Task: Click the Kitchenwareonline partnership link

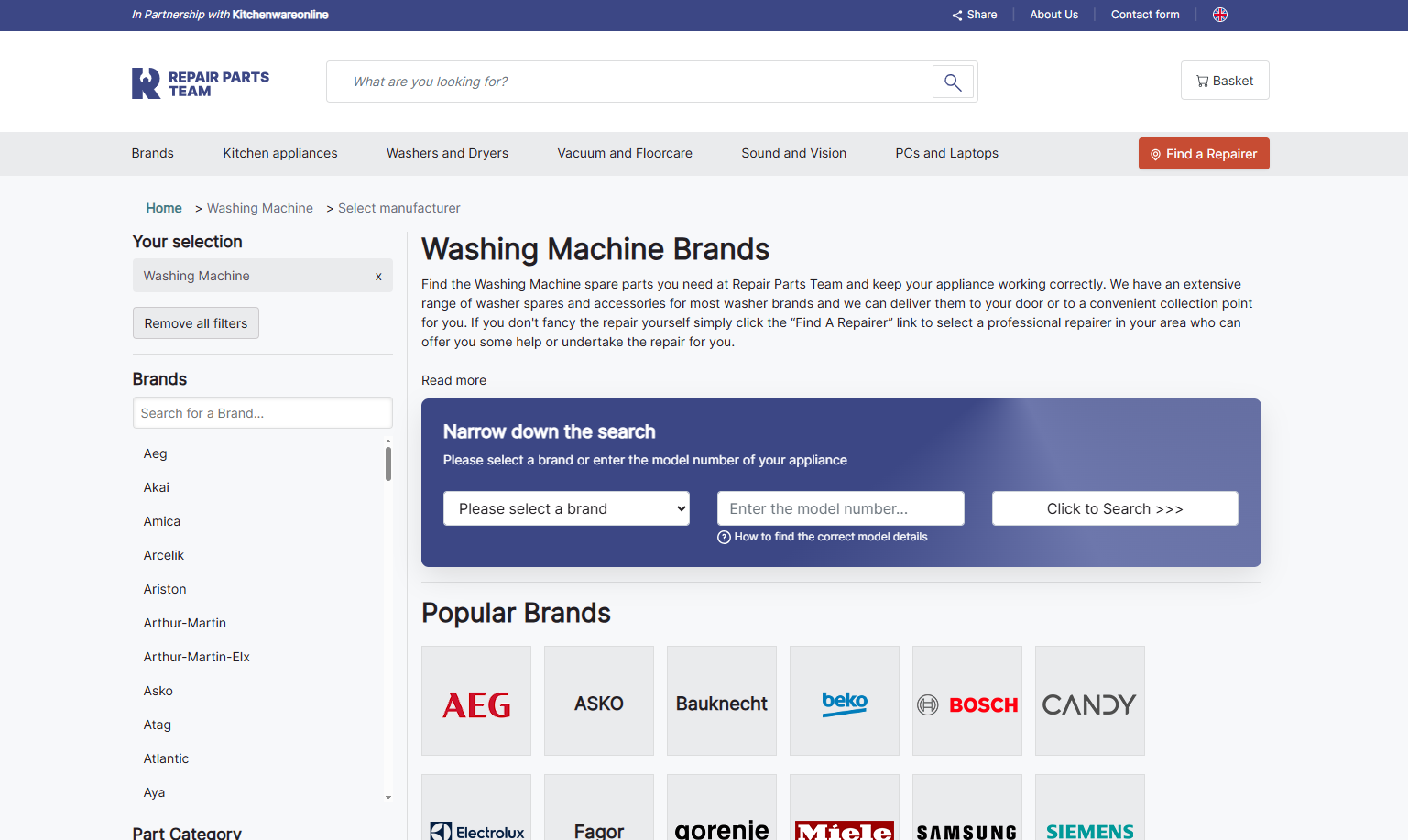Action: coord(280,15)
